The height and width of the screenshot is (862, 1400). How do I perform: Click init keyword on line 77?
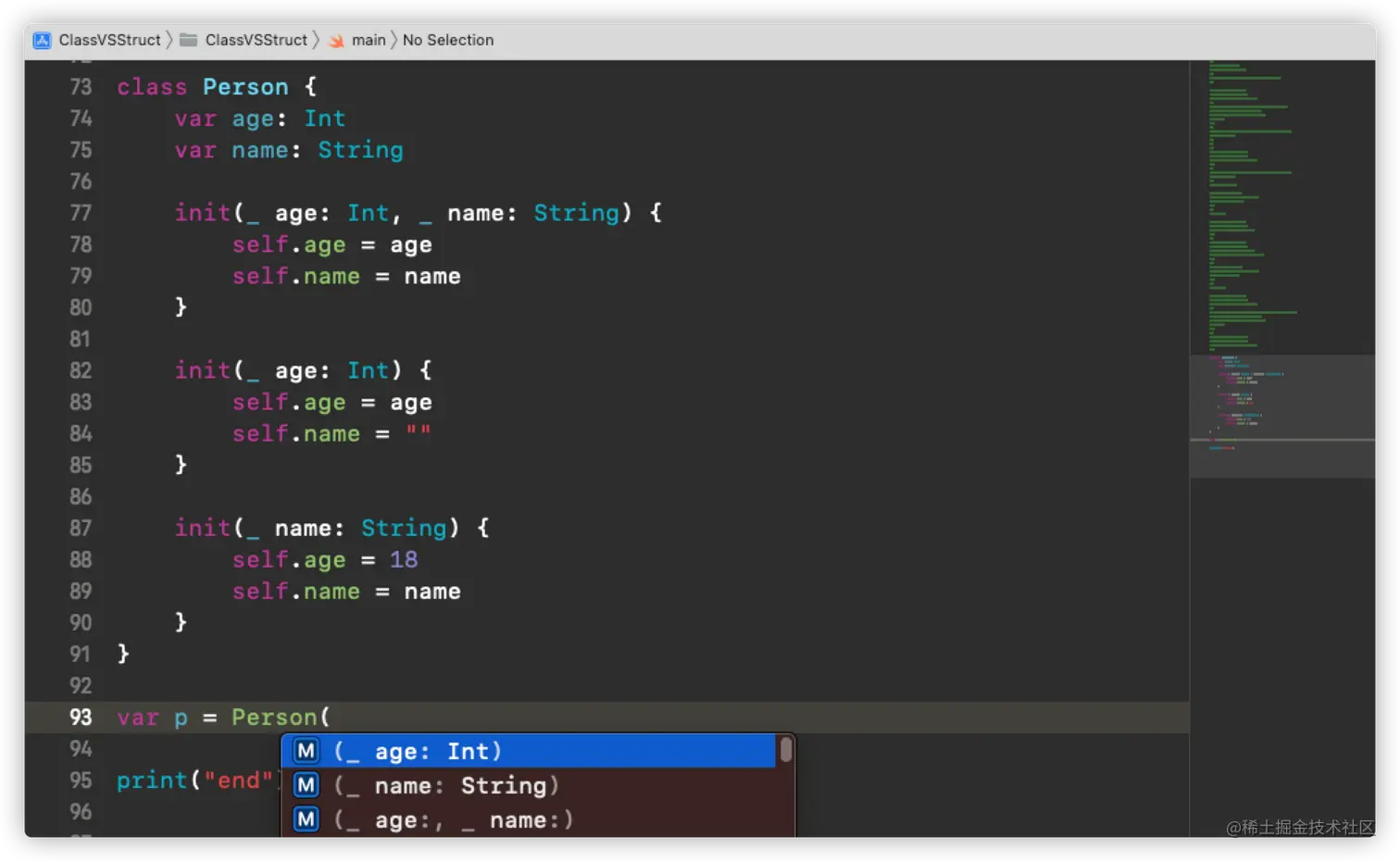coord(202,213)
